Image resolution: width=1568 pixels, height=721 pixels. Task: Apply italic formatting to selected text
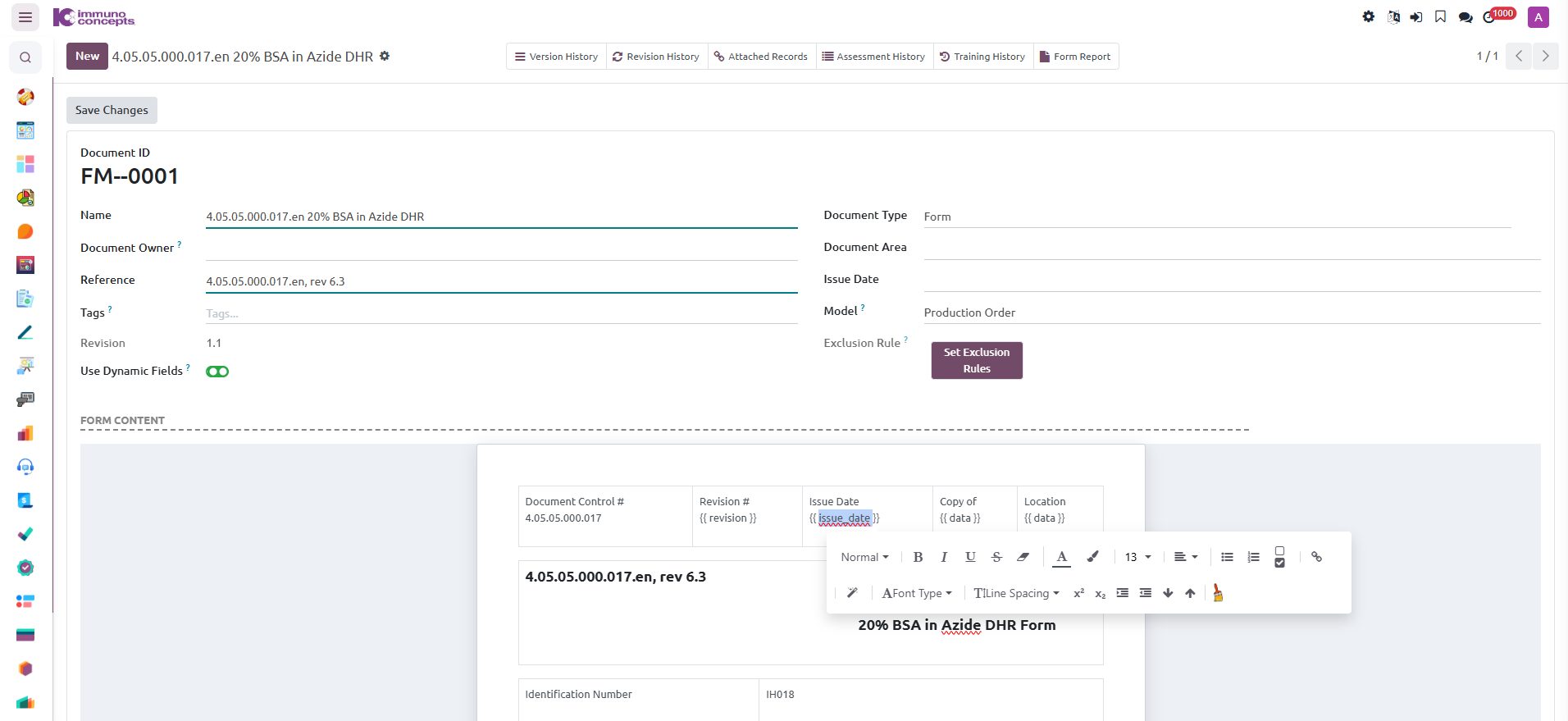pos(944,557)
